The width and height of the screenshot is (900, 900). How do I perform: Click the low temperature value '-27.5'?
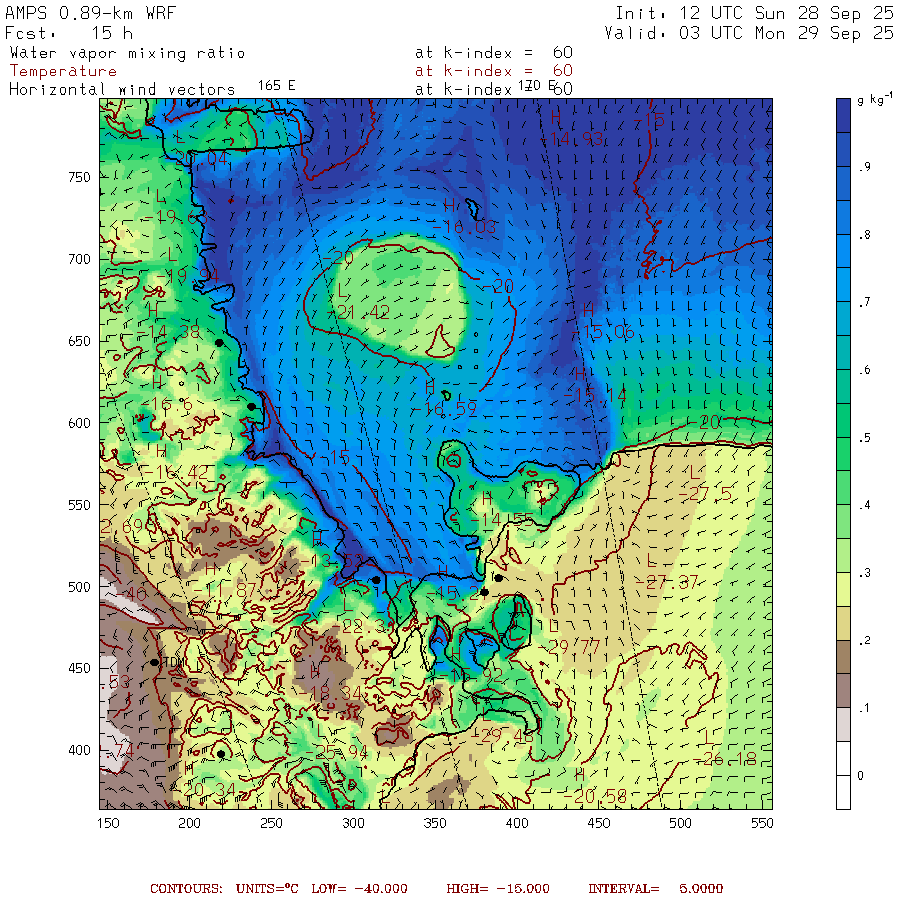706,494
